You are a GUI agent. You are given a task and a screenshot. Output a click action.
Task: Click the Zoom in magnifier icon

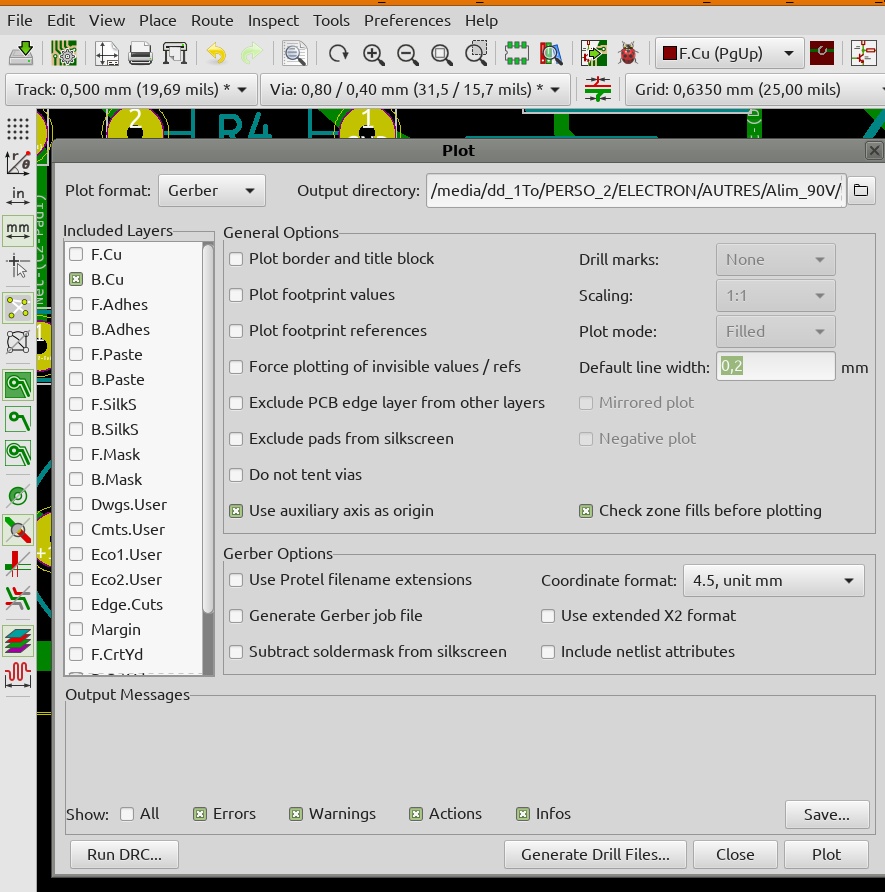[x=374, y=54]
